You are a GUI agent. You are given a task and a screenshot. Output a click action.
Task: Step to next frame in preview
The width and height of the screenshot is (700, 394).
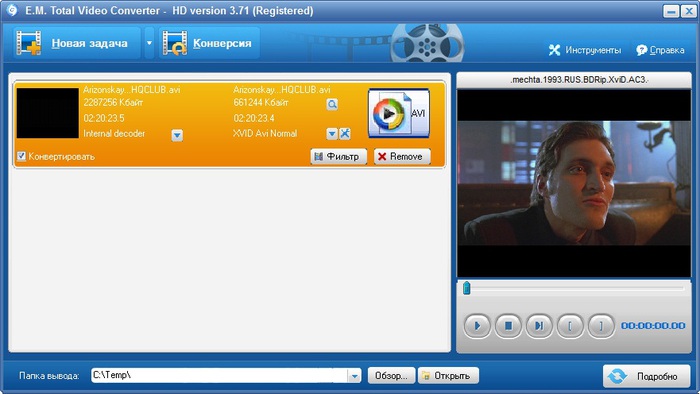coord(539,326)
